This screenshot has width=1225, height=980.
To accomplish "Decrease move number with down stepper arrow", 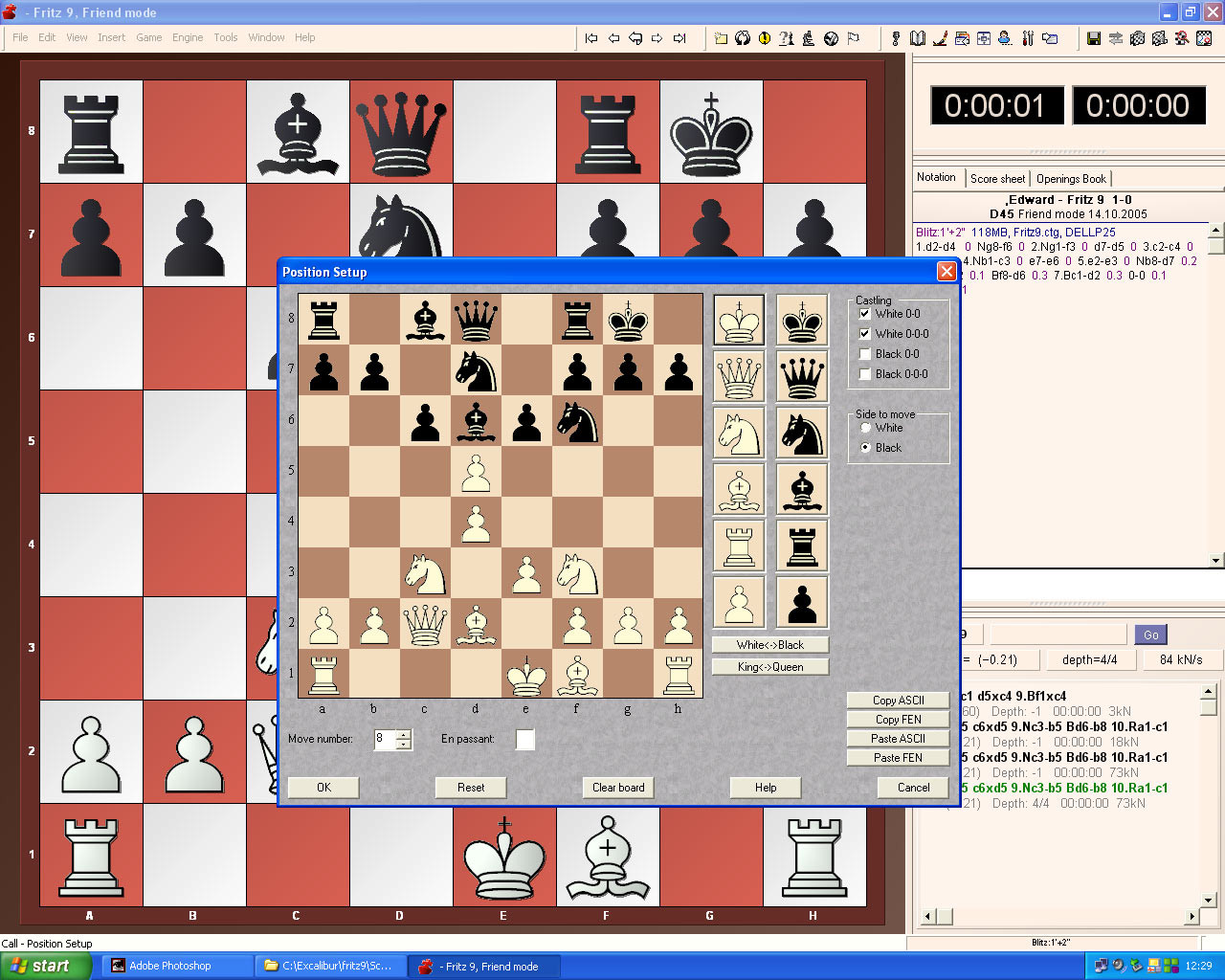I will coord(403,744).
